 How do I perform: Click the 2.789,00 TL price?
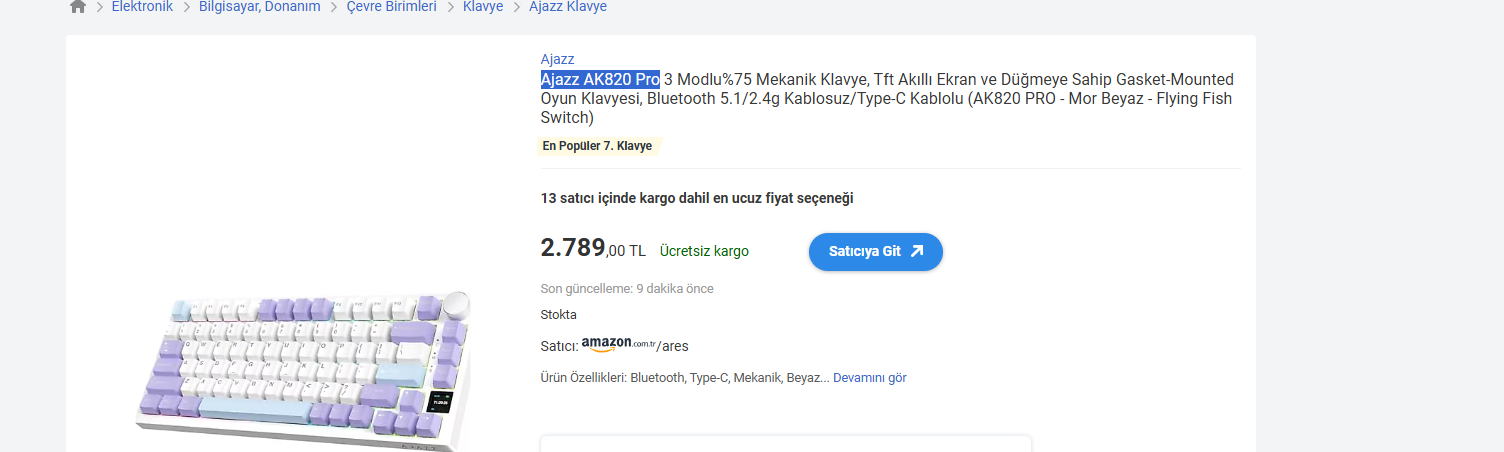click(593, 248)
